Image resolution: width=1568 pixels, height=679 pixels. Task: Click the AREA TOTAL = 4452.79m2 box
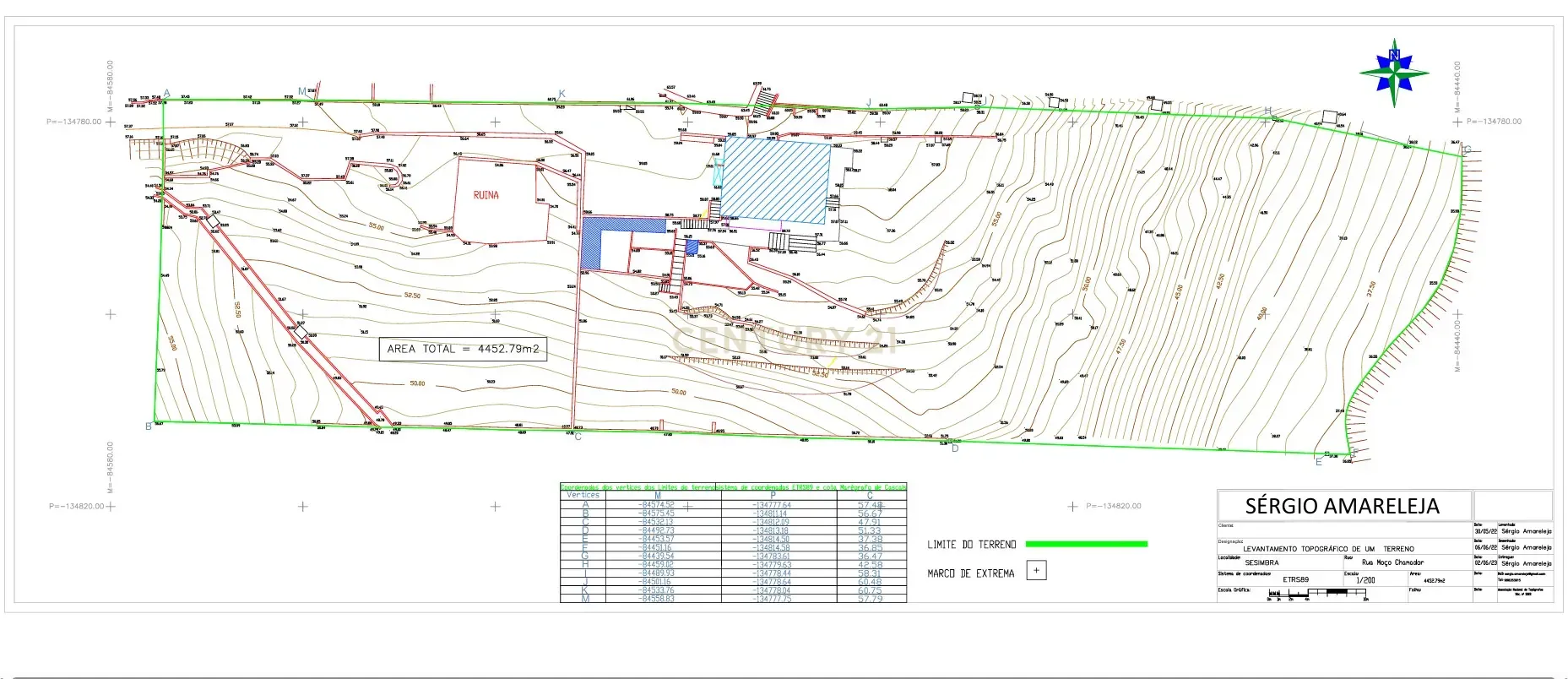click(x=462, y=349)
